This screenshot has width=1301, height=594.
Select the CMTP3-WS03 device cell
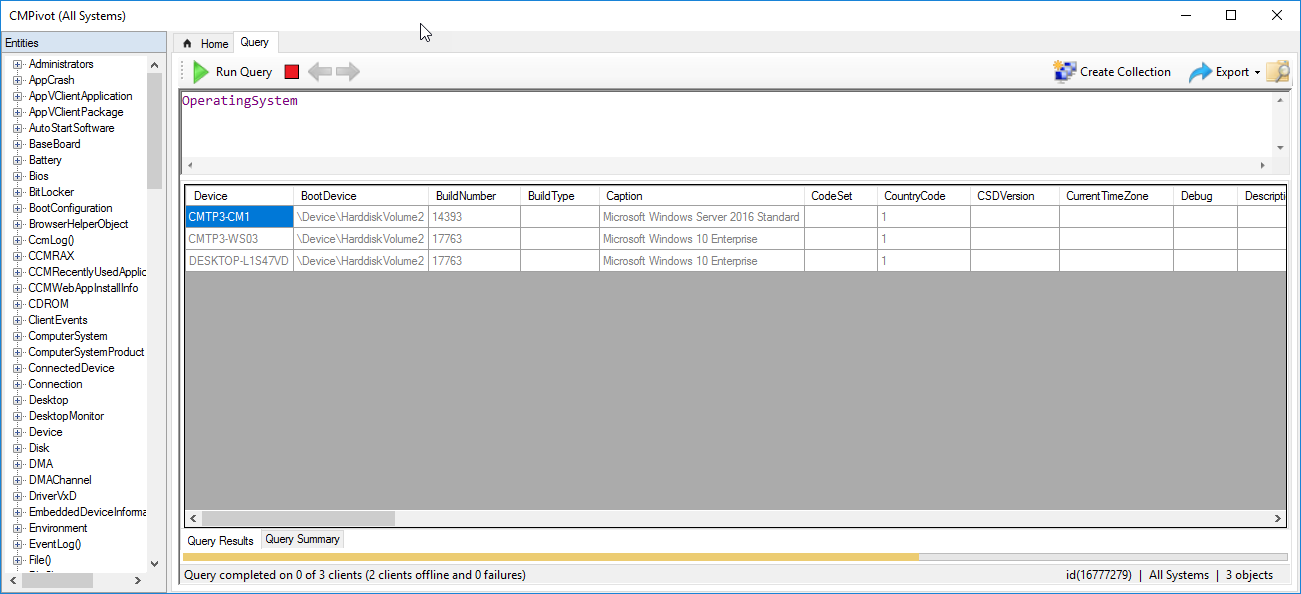point(239,239)
